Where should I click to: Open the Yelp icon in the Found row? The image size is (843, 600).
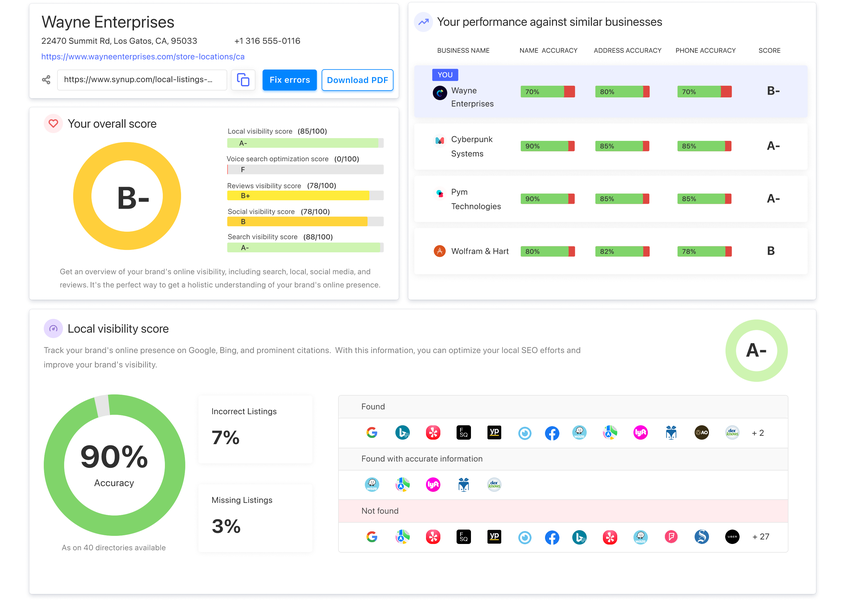[x=433, y=432]
